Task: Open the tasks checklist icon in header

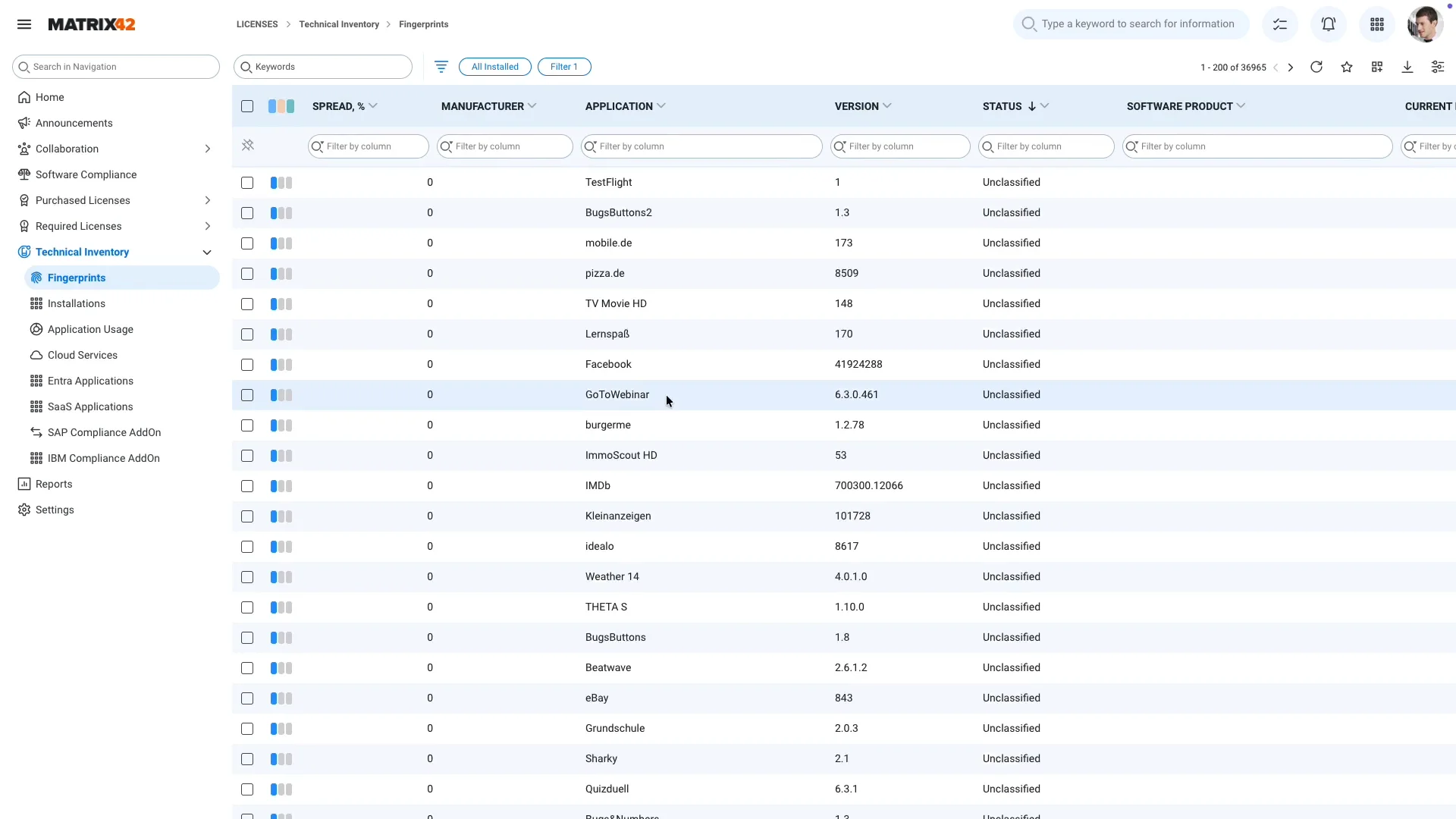Action: pos(1280,24)
